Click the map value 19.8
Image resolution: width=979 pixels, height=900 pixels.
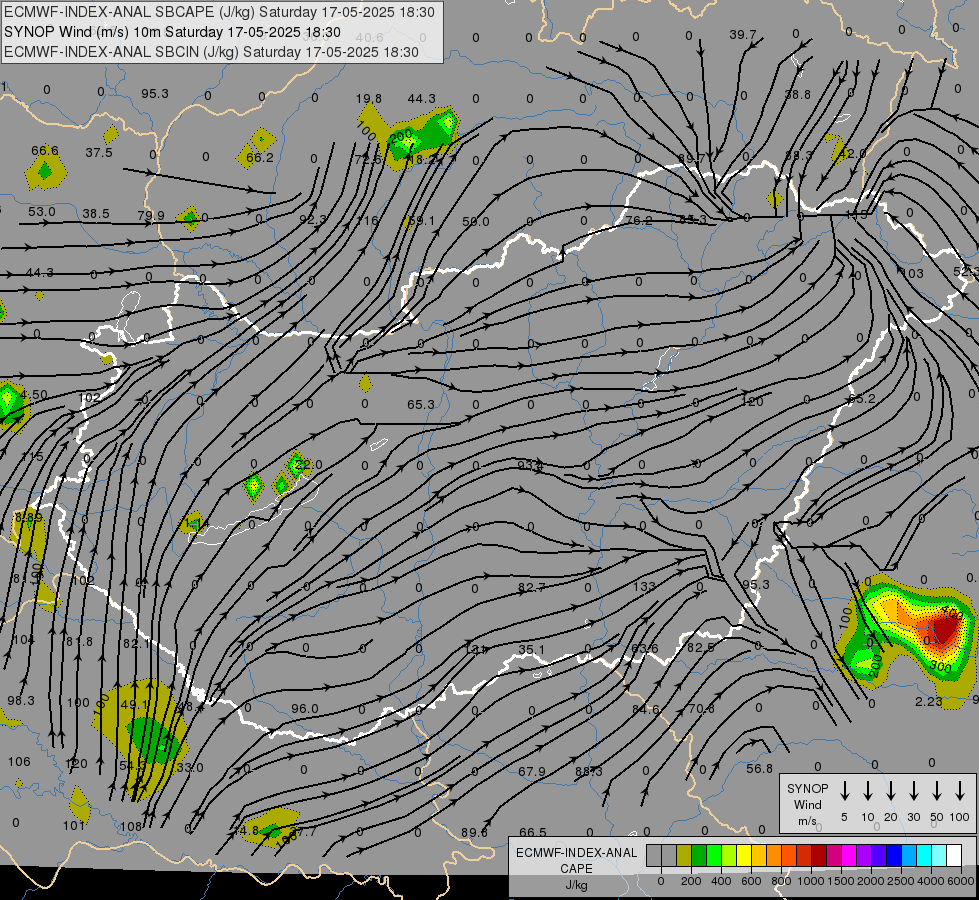coord(368,99)
